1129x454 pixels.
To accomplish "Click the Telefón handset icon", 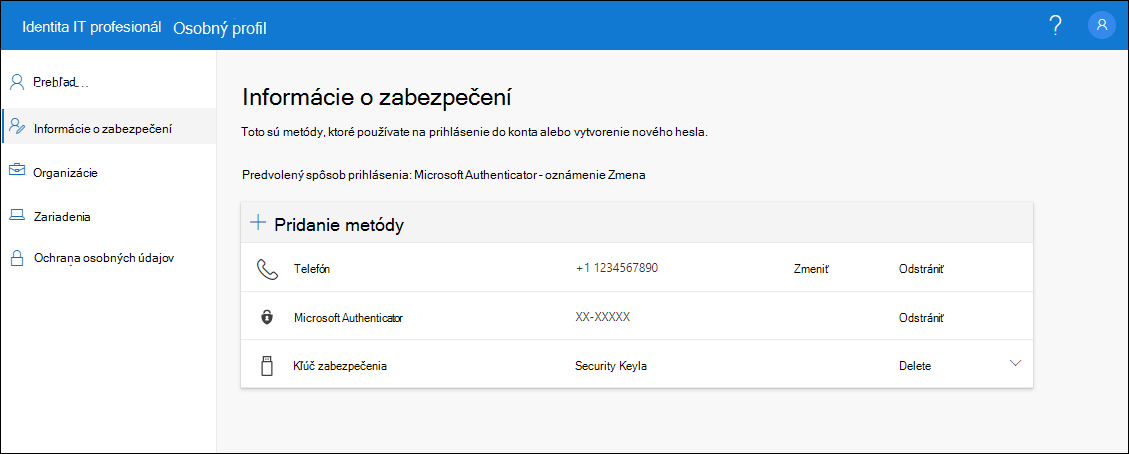I will pos(266,268).
